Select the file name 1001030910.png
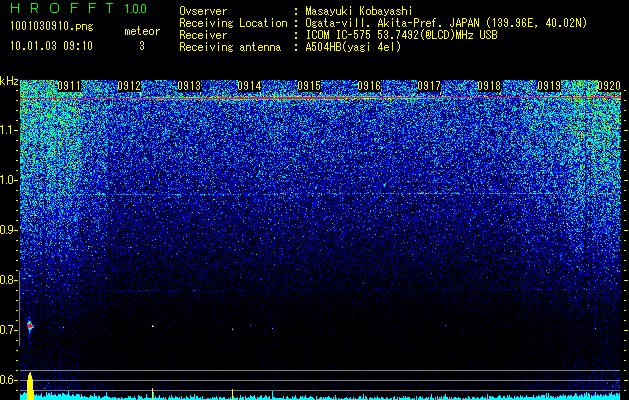The width and height of the screenshot is (629, 400). click(52, 27)
